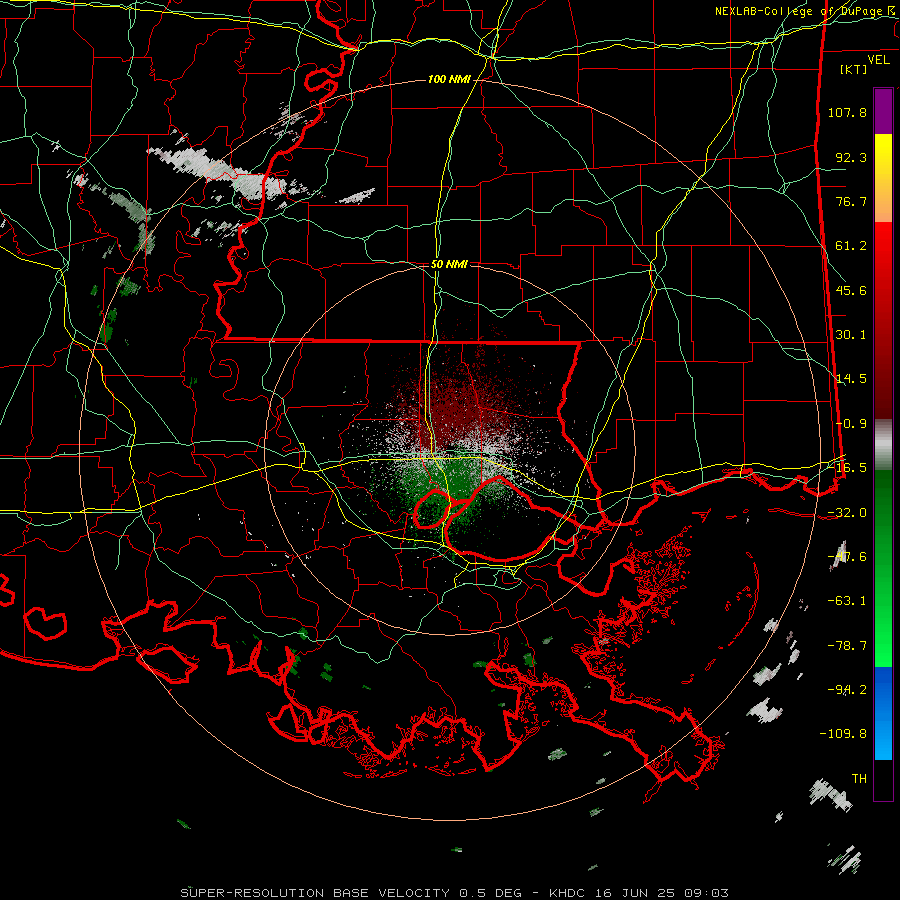This screenshot has height=900, width=900.
Task: Click the -16.5 velocity scale value
Action: (847, 468)
